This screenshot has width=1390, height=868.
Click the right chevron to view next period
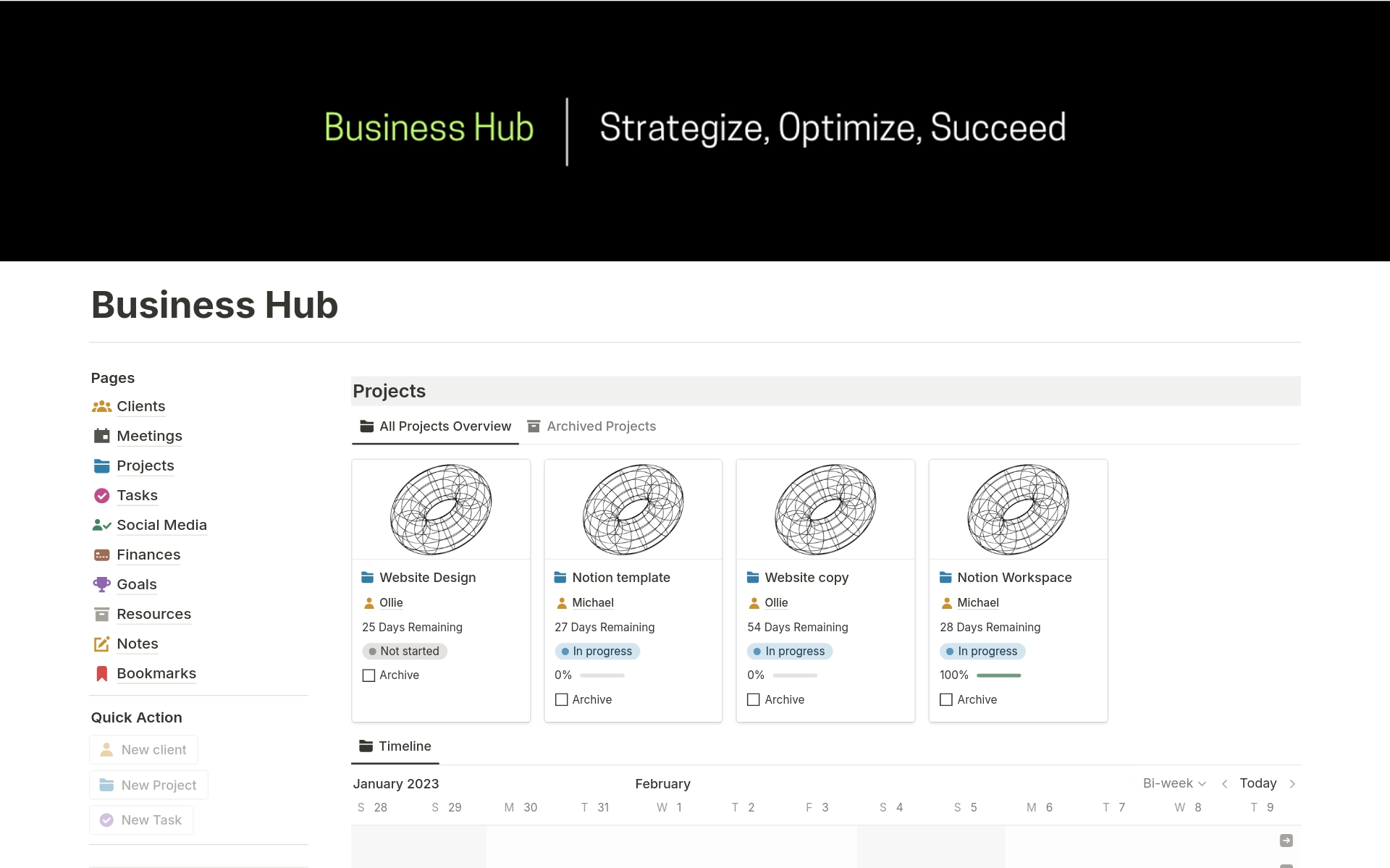coord(1293,783)
